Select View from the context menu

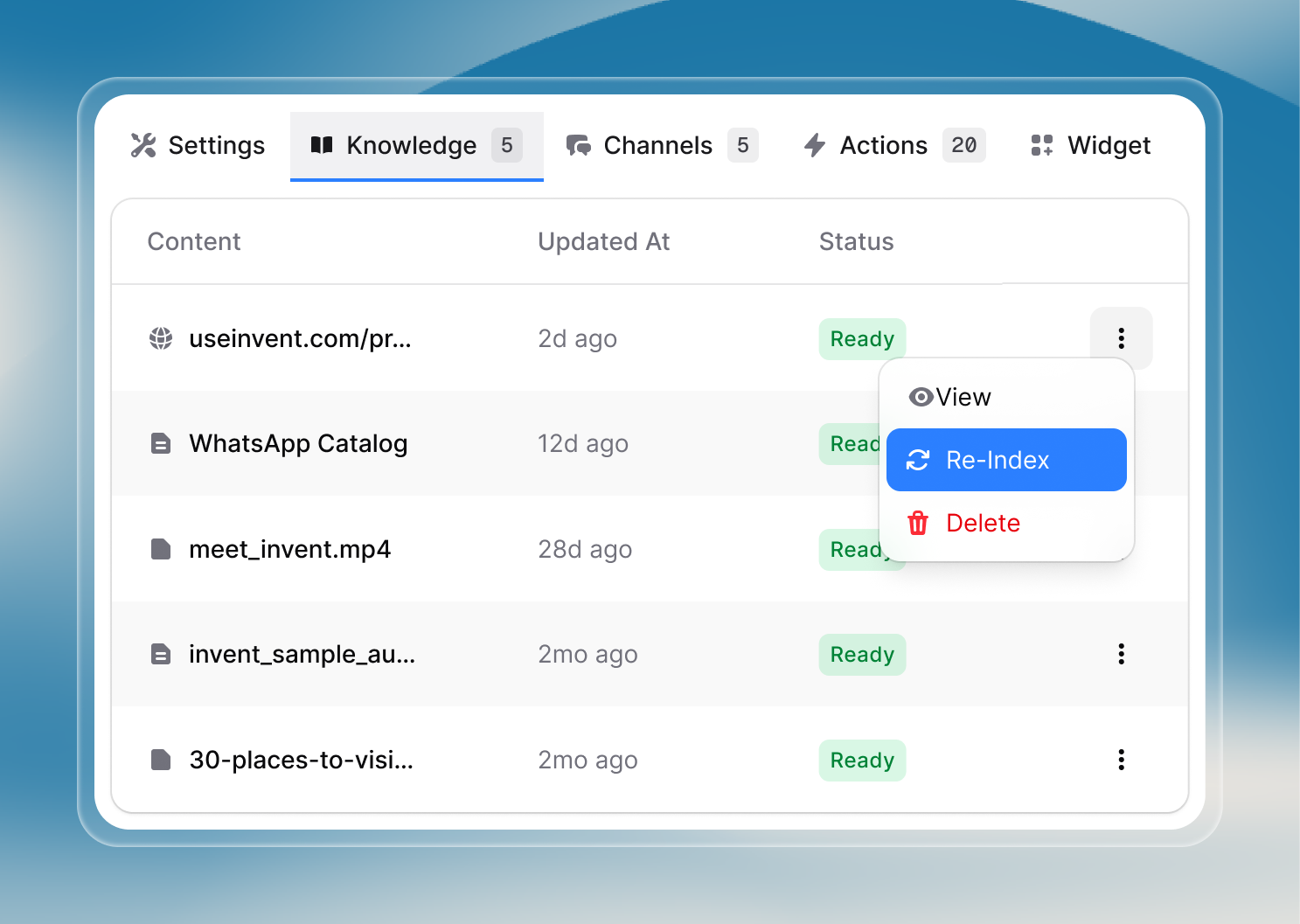[962, 397]
